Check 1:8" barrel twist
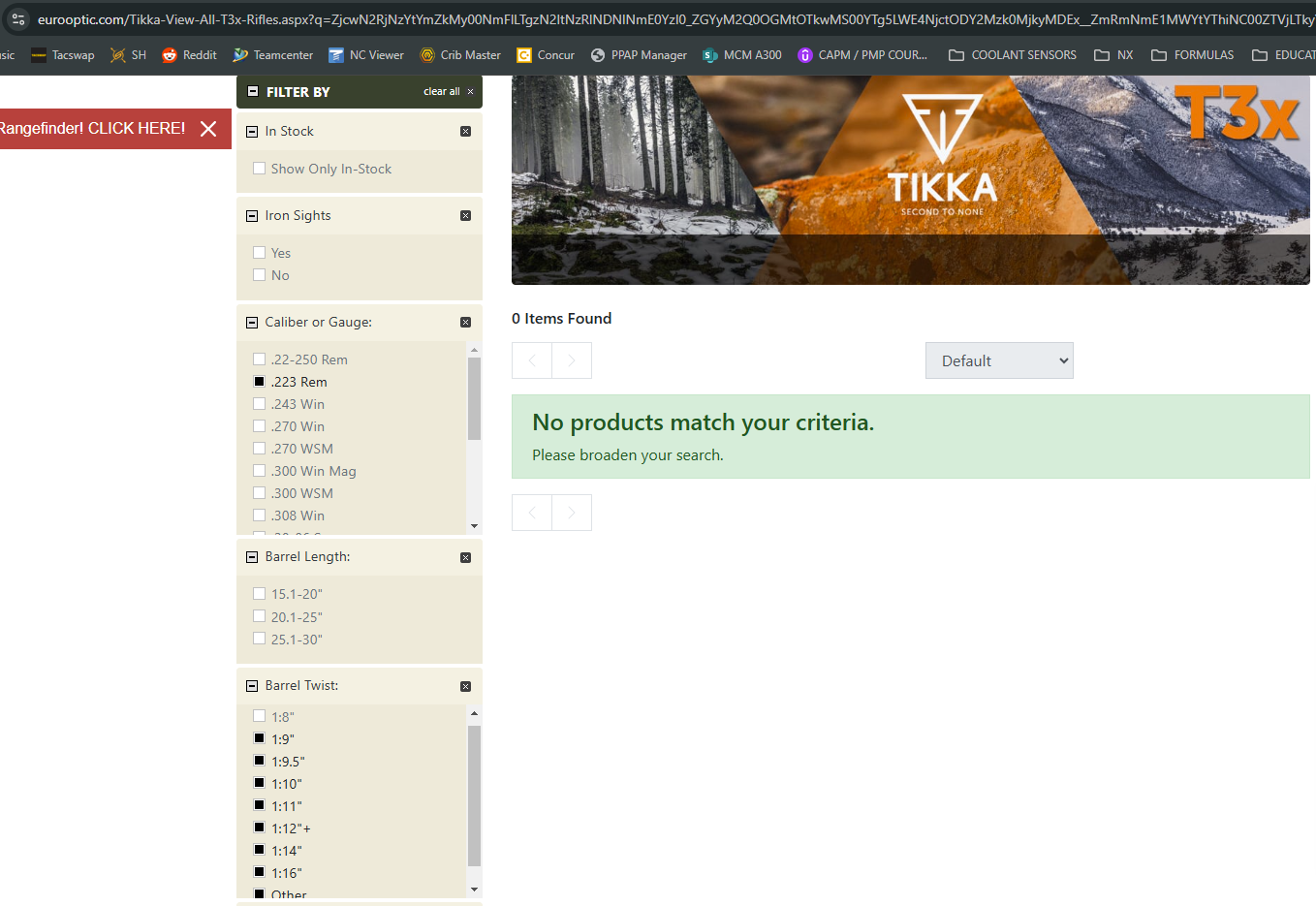Screen dimensions: 1316x906 pyautogui.click(x=259, y=716)
